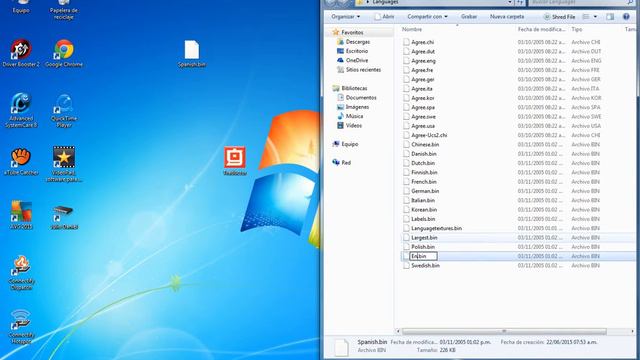Open AVG 2015 desktop shortcut

(21, 215)
